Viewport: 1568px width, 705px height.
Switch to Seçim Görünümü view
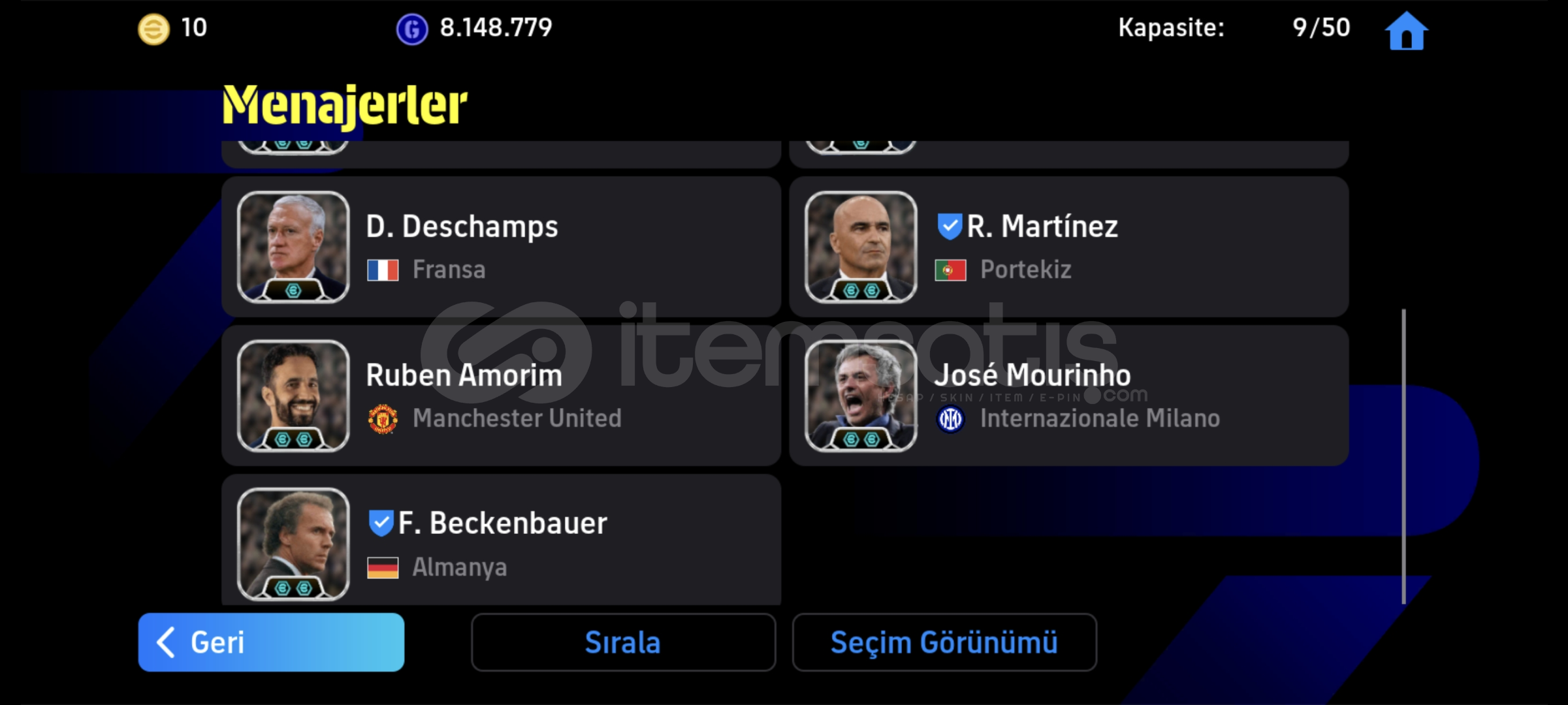[944, 642]
